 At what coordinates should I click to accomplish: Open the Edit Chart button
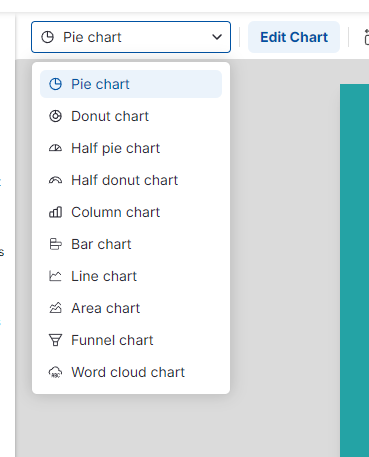(x=294, y=37)
